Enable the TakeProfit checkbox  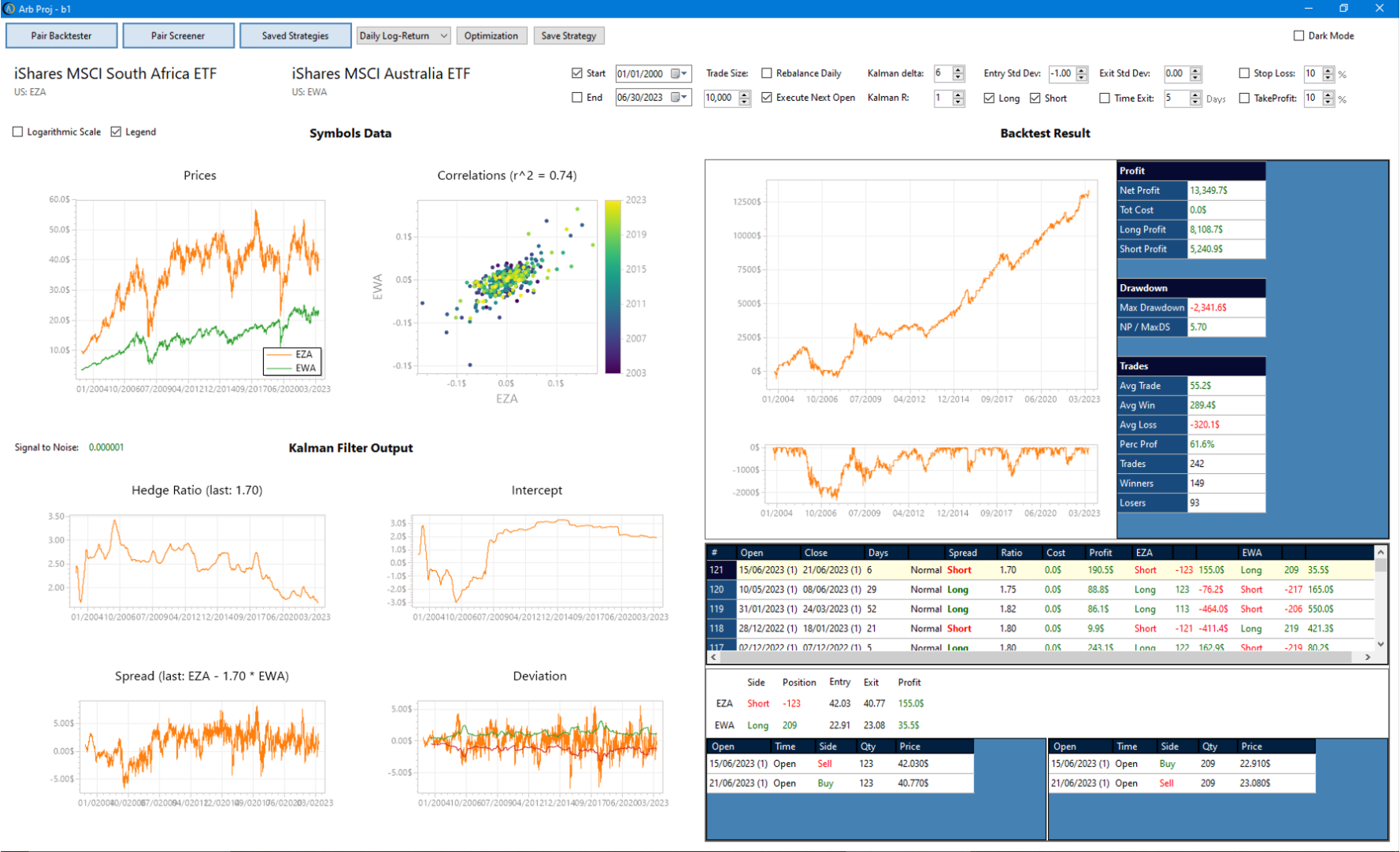pos(1244,98)
